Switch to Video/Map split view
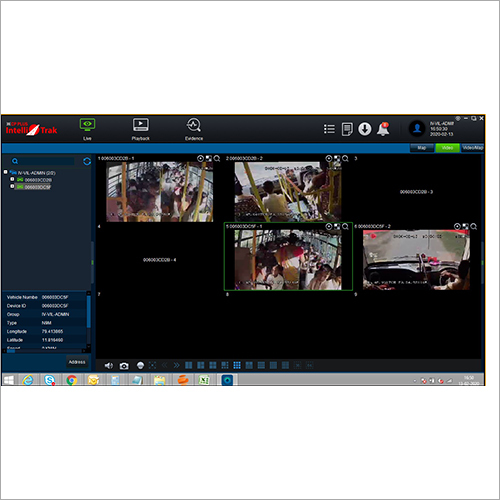The width and height of the screenshot is (500, 500). [x=473, y=148]
